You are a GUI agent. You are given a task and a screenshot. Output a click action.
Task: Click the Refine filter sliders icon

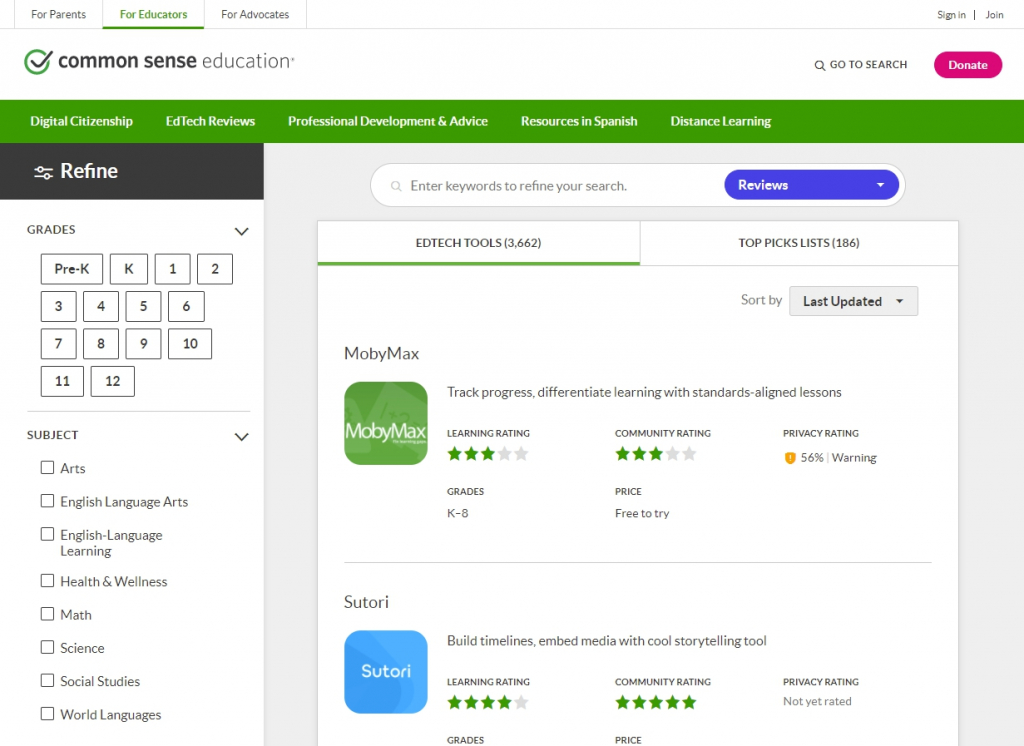pyautogui.click(x=44, y=172)
